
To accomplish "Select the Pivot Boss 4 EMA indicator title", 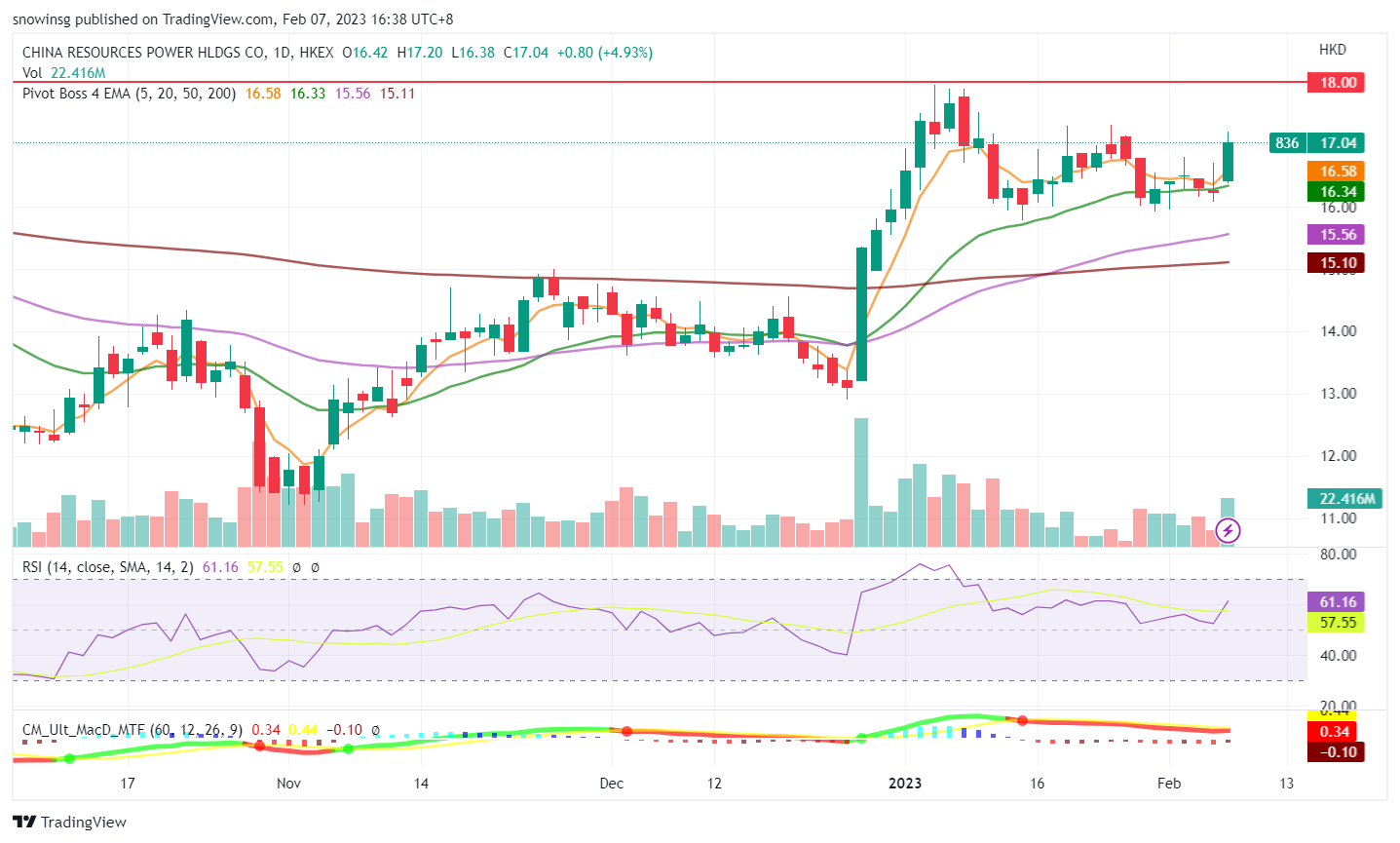I will tap(130, 94).
